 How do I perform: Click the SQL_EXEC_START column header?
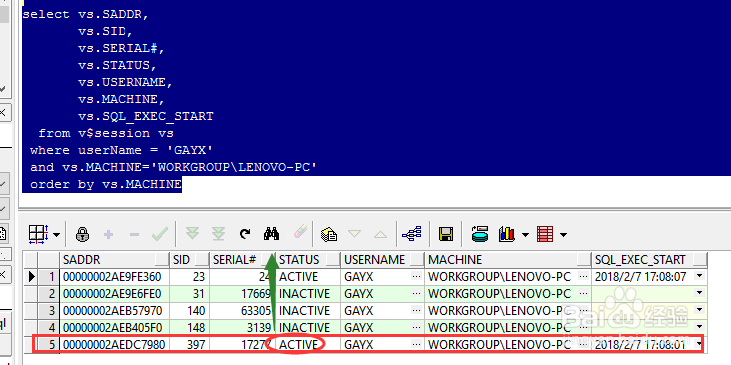point(650,260)
